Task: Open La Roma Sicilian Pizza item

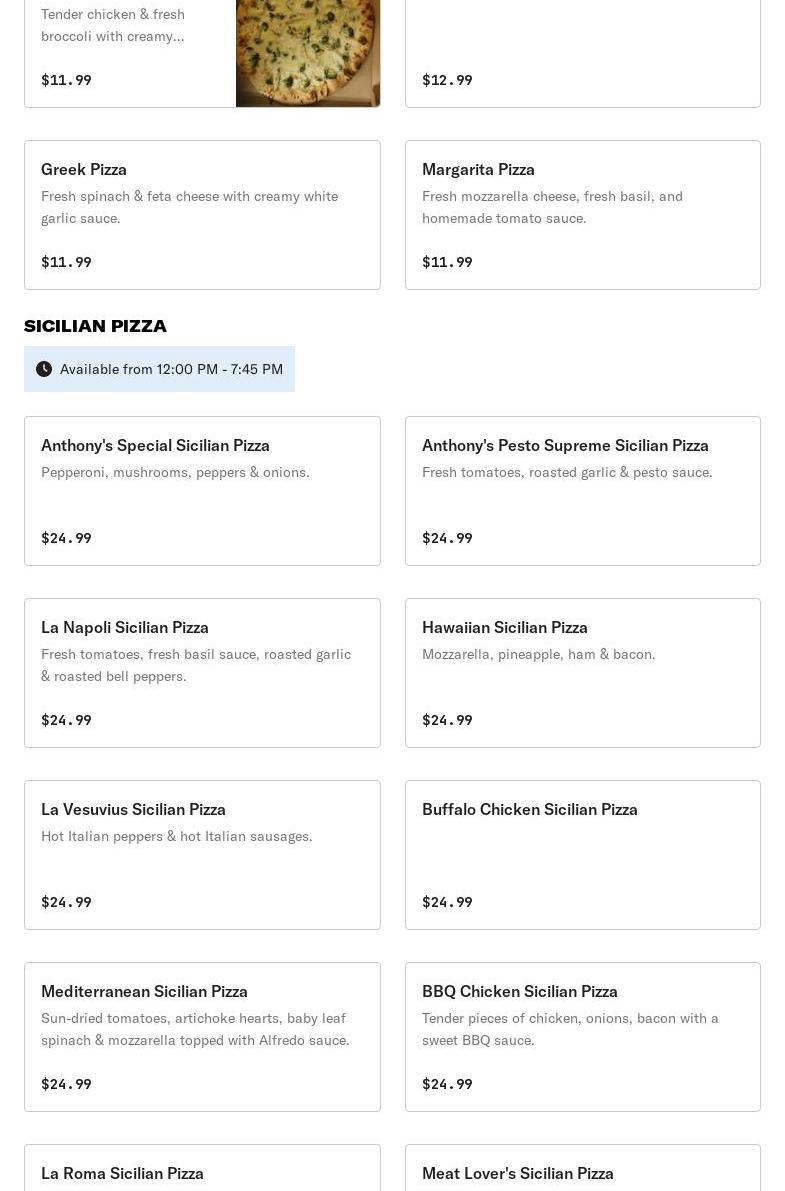Action: (202, 1172)
